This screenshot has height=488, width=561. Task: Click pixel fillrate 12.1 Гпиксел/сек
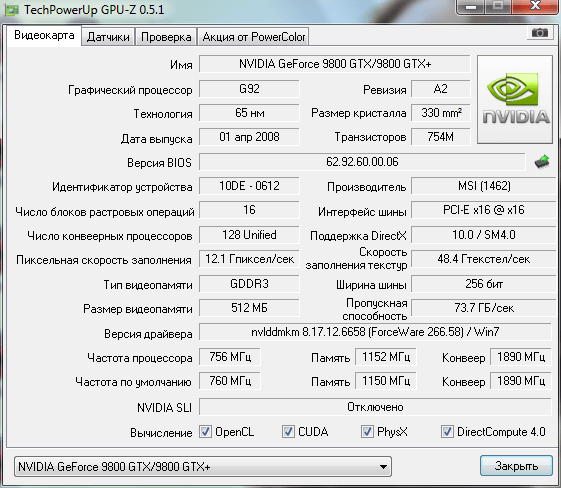click(x=249, y=259)
